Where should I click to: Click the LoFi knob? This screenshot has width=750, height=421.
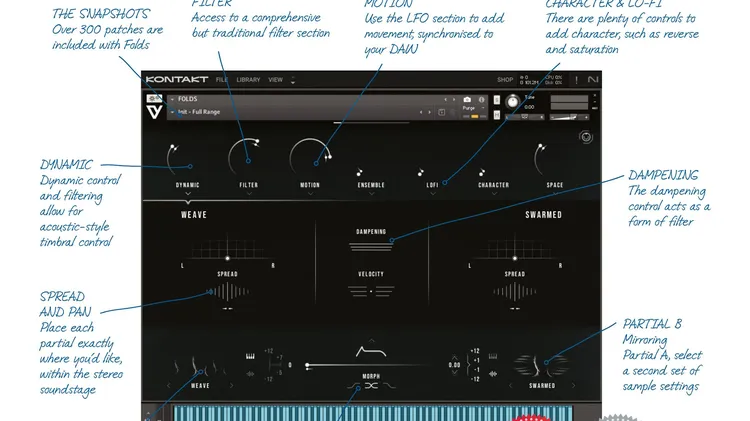click(421, 172)
